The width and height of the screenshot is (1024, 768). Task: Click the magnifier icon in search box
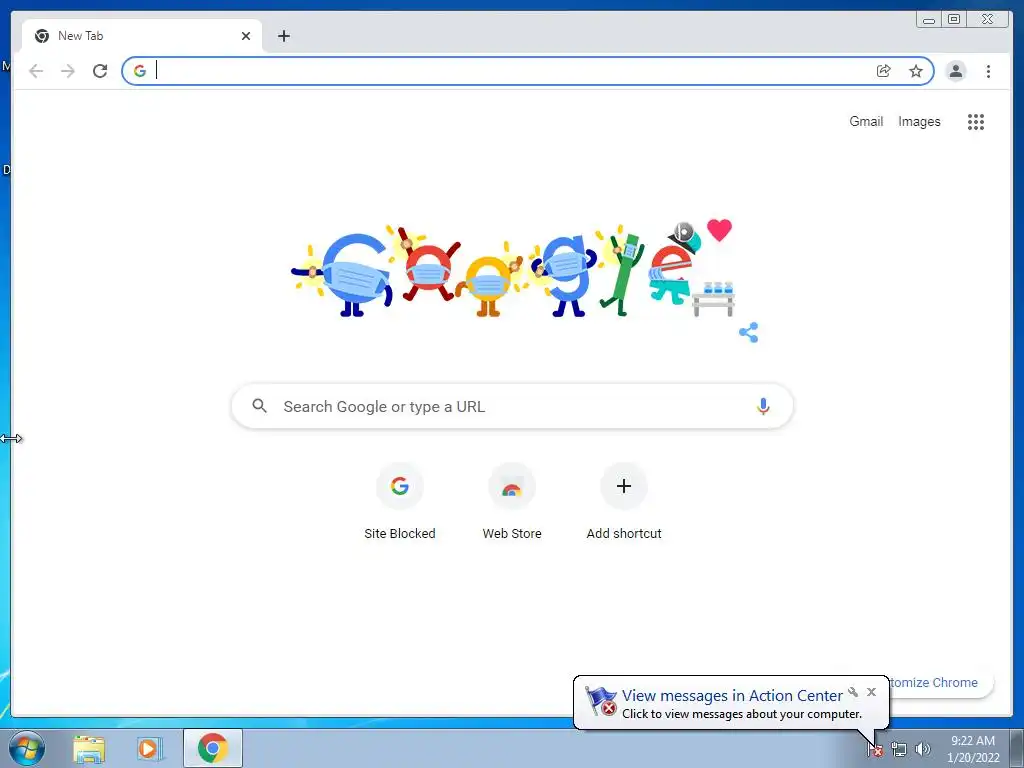[259, 406]
